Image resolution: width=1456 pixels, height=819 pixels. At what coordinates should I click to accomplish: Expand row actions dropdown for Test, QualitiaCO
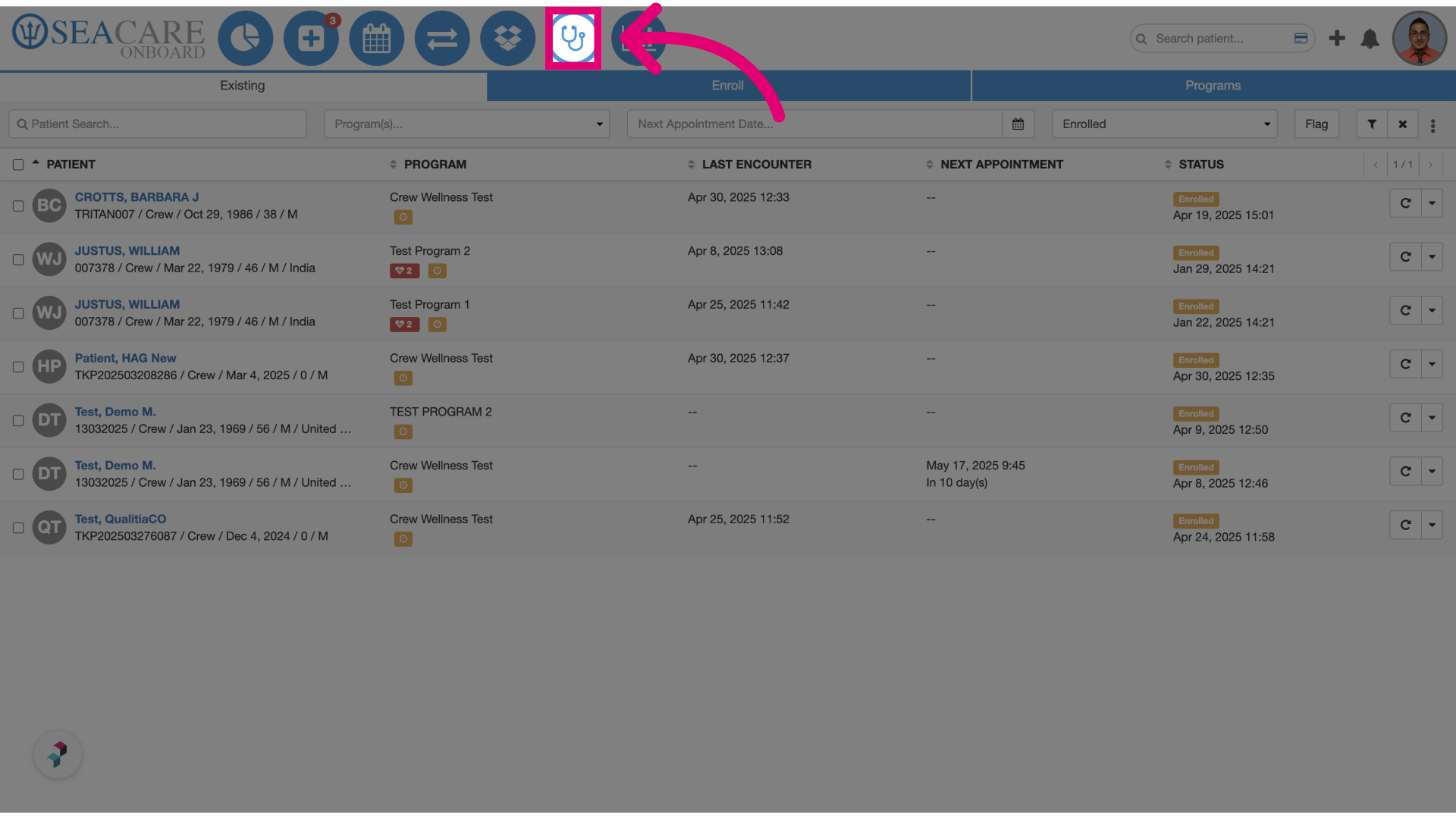point(1432,525)
